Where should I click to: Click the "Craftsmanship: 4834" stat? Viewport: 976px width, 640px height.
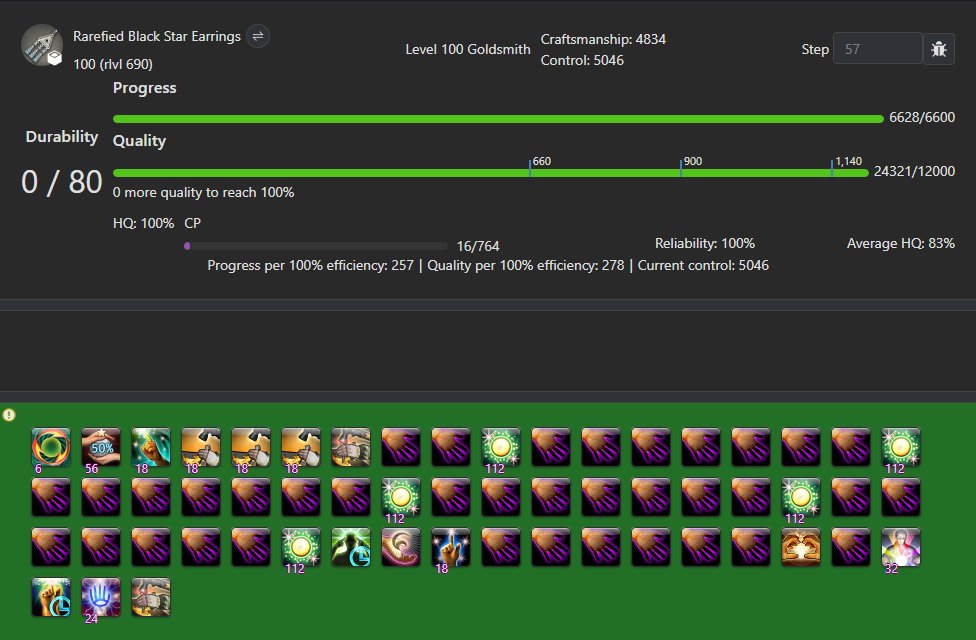coord(603,39)
